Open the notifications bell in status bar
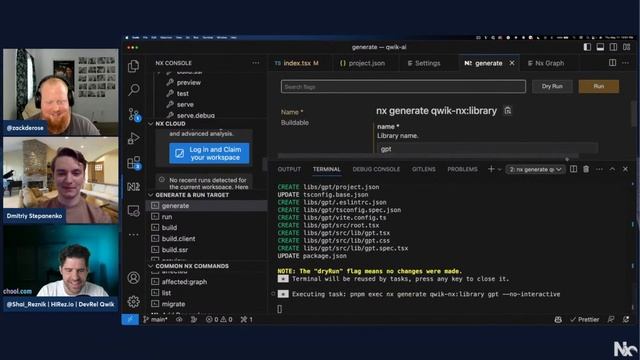This screenshot has width=640, height=360. coord(626,320)
